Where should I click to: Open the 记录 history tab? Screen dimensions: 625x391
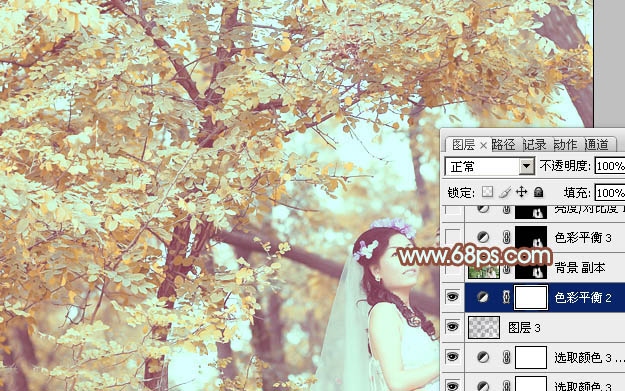pyautogui.click(x=535, y=144)
